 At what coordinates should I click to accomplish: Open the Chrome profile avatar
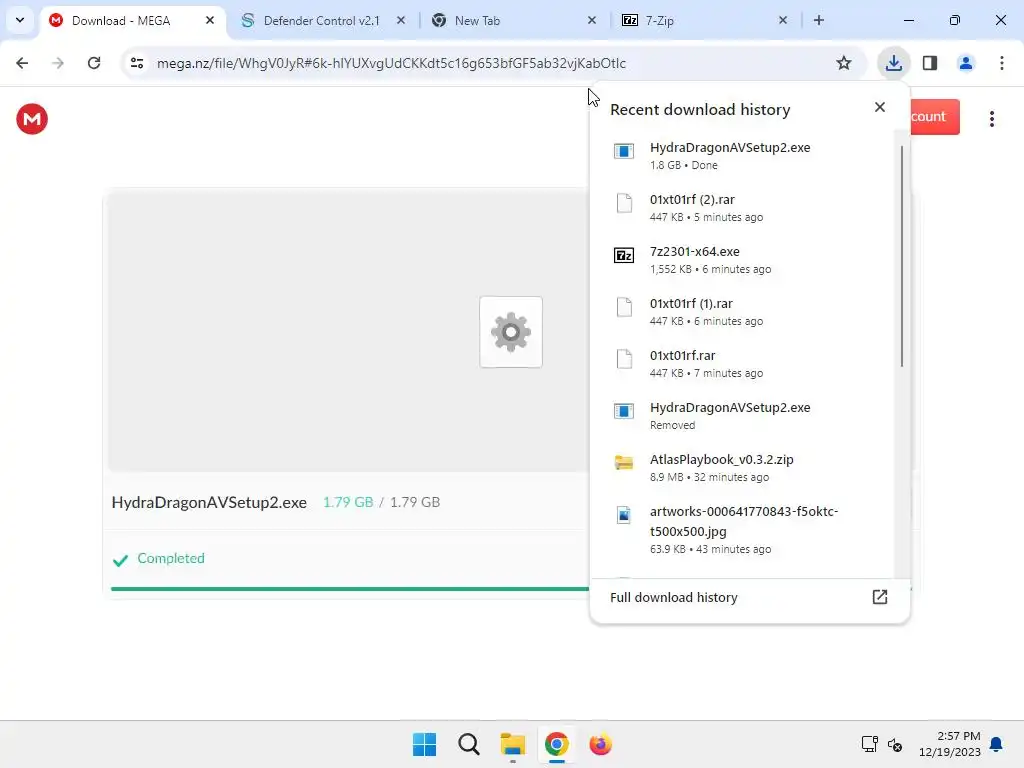click(x=965, y=63)
